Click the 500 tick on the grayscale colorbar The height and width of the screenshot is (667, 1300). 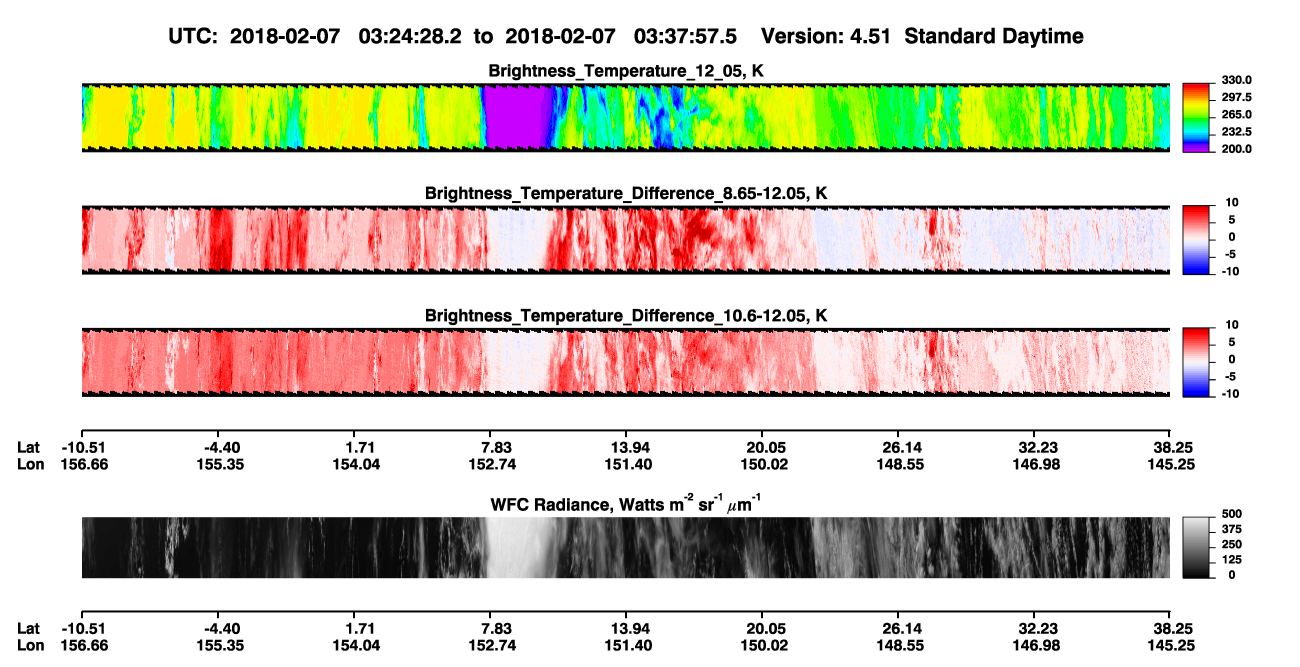[x=1234, y=513]
